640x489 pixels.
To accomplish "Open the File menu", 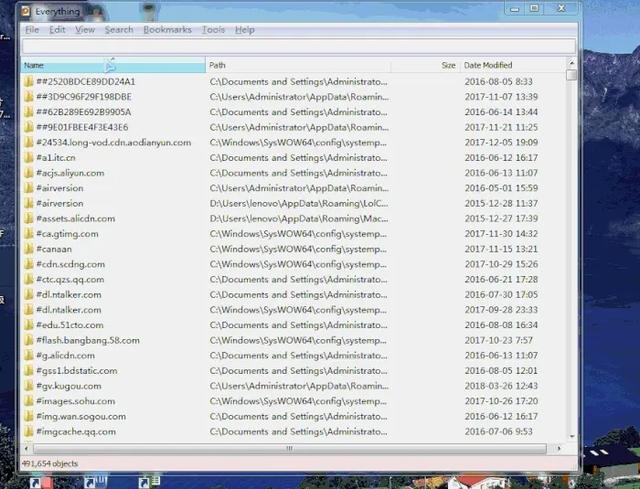I will 32,30.
